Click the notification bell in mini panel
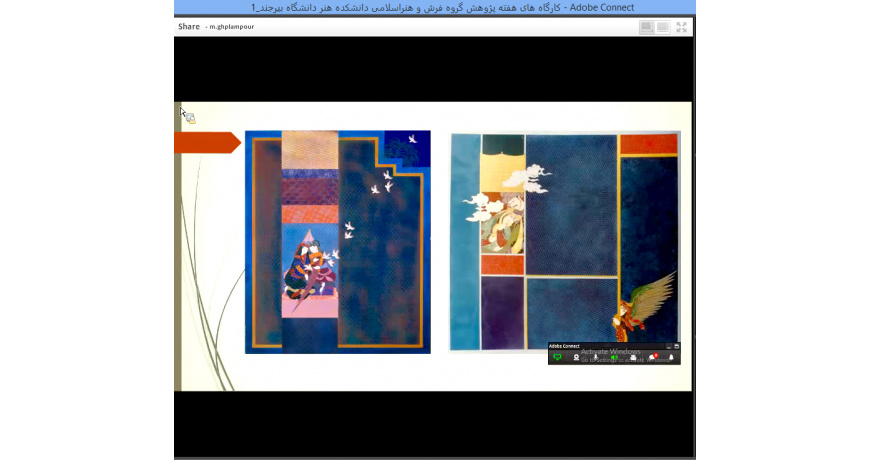 click(x=671, y=357)
